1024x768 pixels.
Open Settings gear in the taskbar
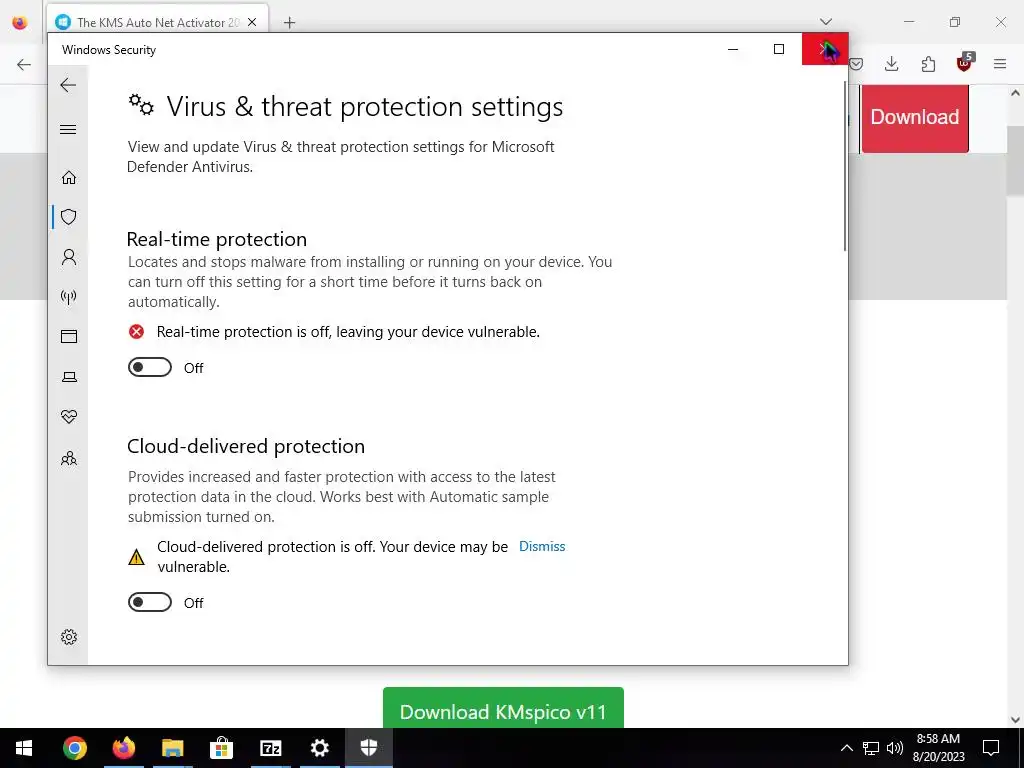click(x=319, y=748)
